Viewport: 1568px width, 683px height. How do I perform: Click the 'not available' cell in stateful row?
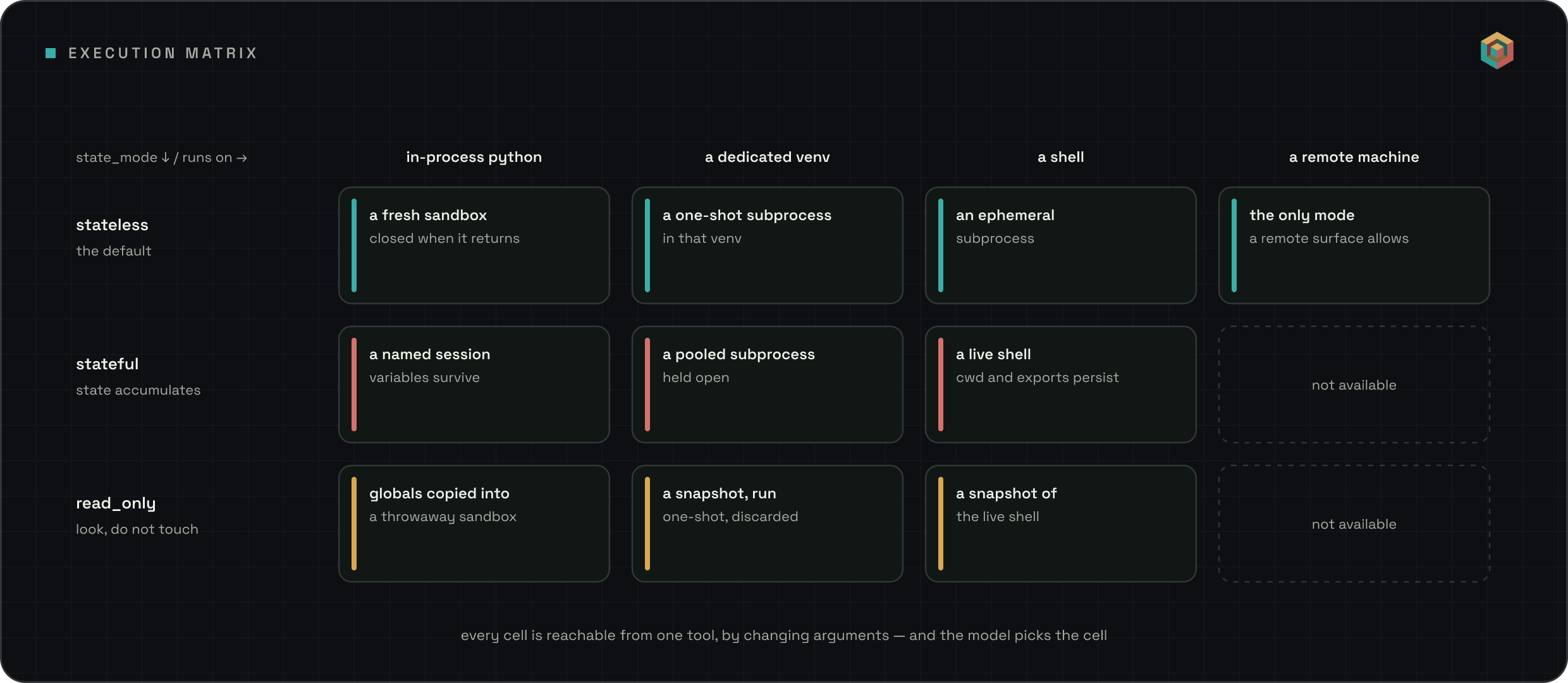[x=1354, y=385]
